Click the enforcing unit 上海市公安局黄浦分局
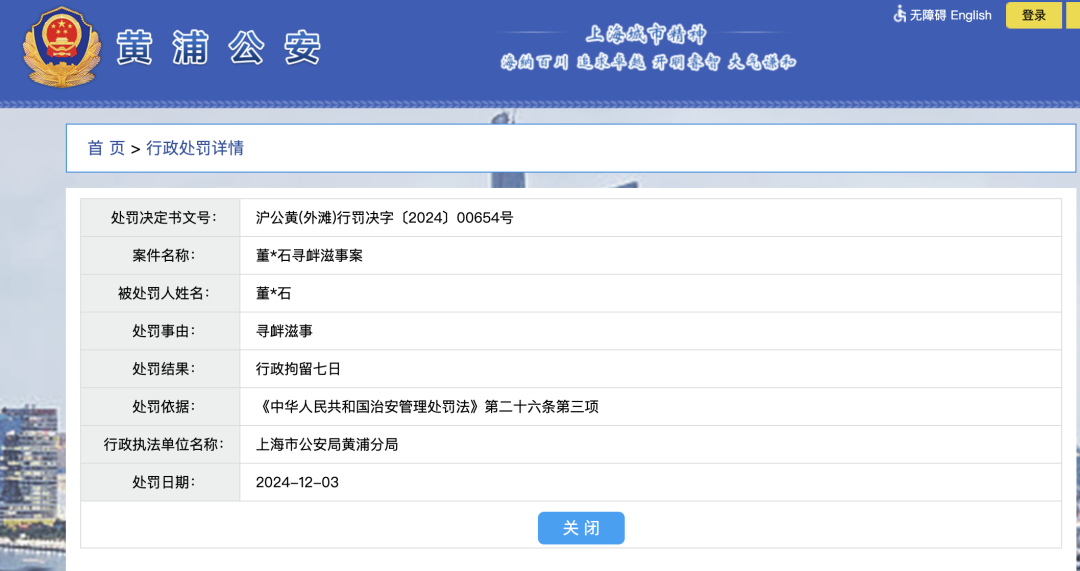This screenshot has width=1080, height=571. [327, 444]
